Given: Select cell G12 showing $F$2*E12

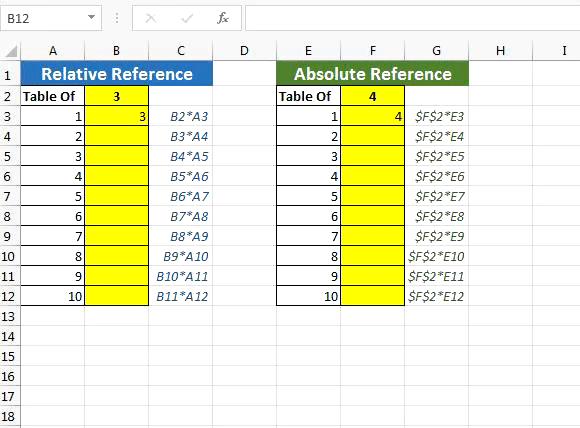Looking at the screenshot, I should tap(436, 296).
